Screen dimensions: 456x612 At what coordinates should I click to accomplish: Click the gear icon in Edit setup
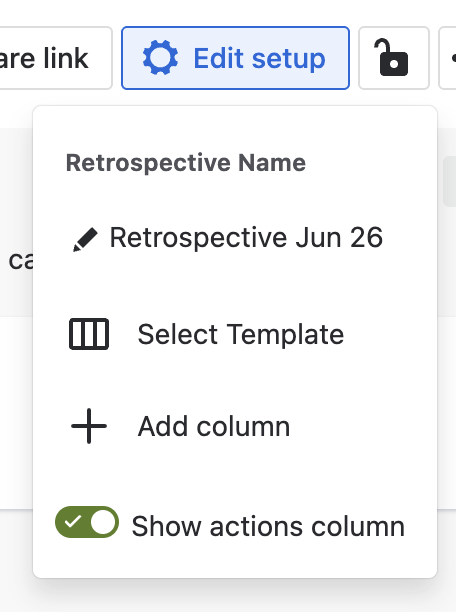point(160,58)
